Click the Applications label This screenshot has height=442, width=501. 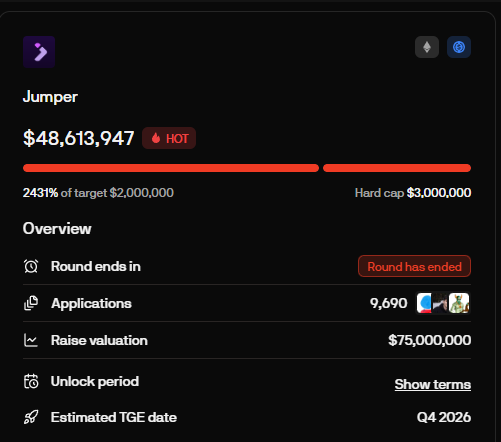[x=91, y=304]
